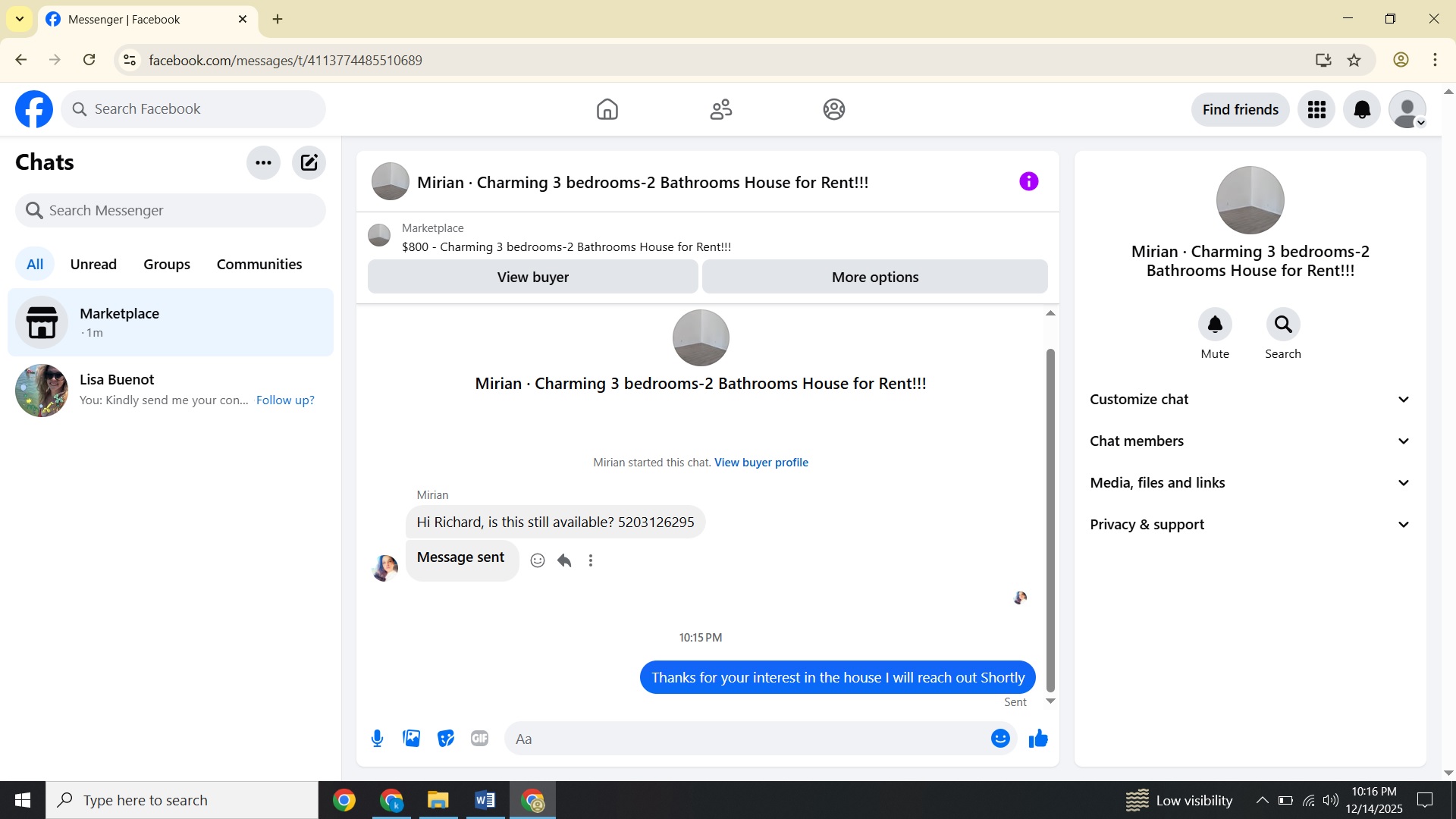
Task: Open emoji picker in message box
Action: click(1000, 738)
